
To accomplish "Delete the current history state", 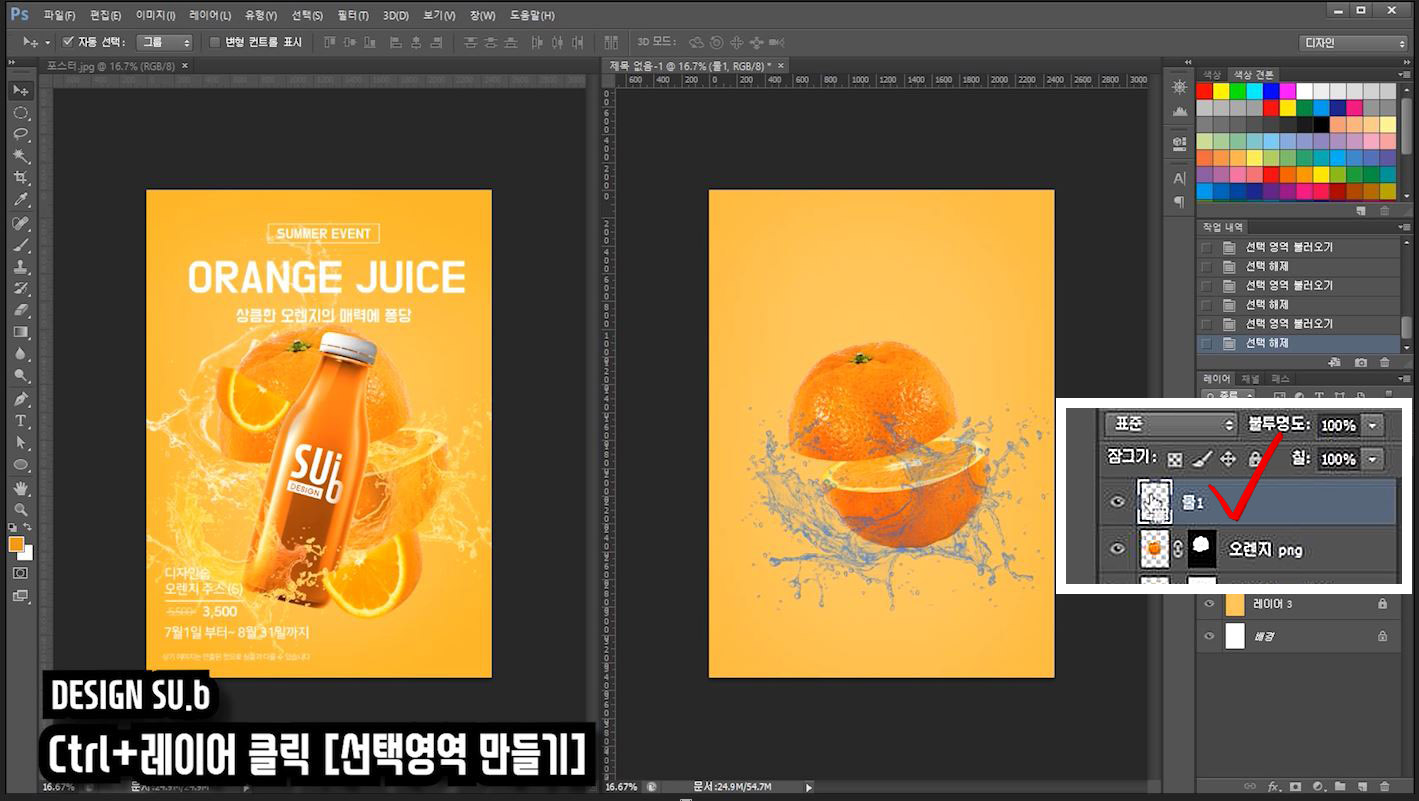I will [x=1385, y=362].
